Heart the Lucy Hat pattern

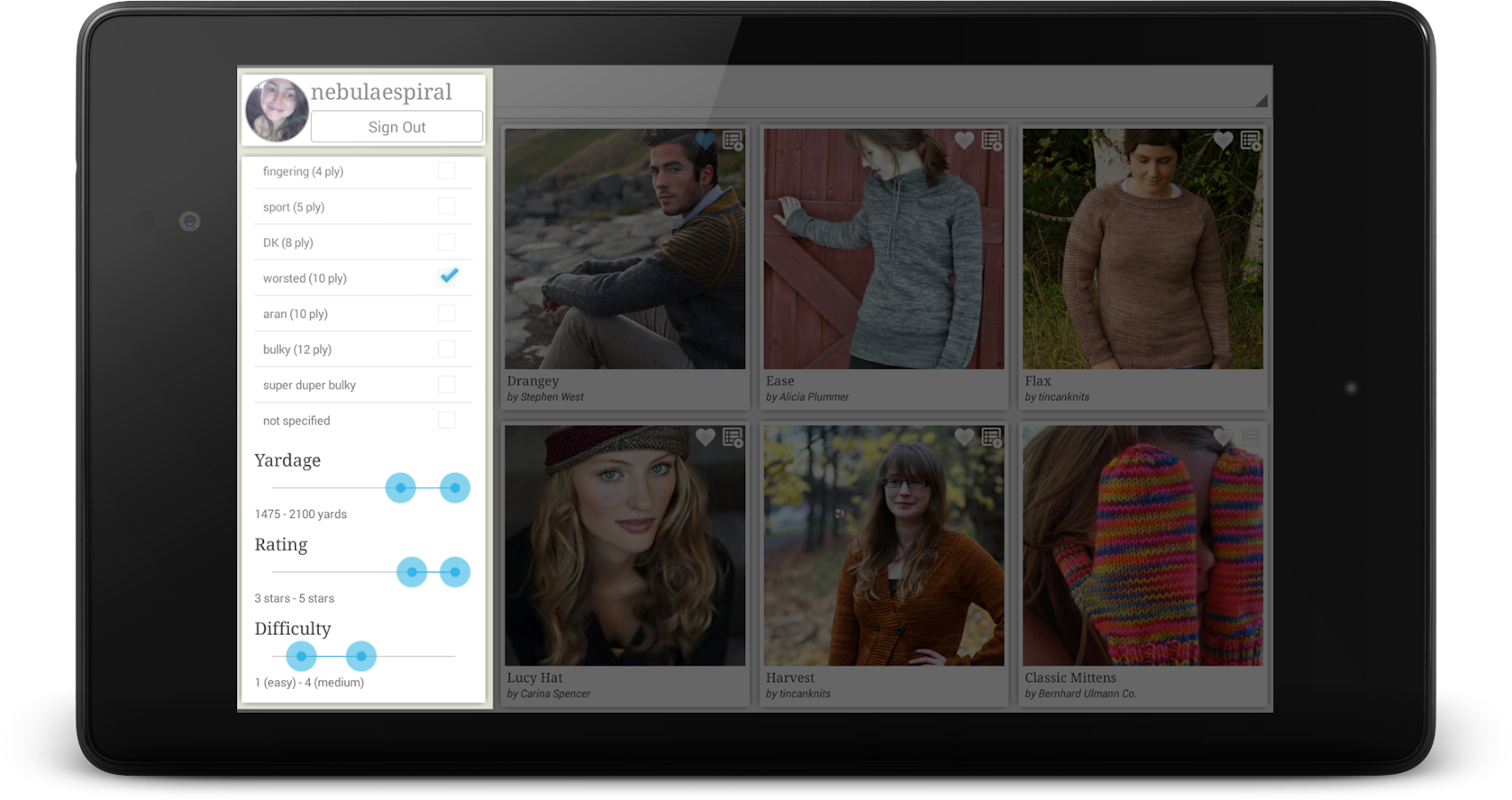click(x=705, y=437)
